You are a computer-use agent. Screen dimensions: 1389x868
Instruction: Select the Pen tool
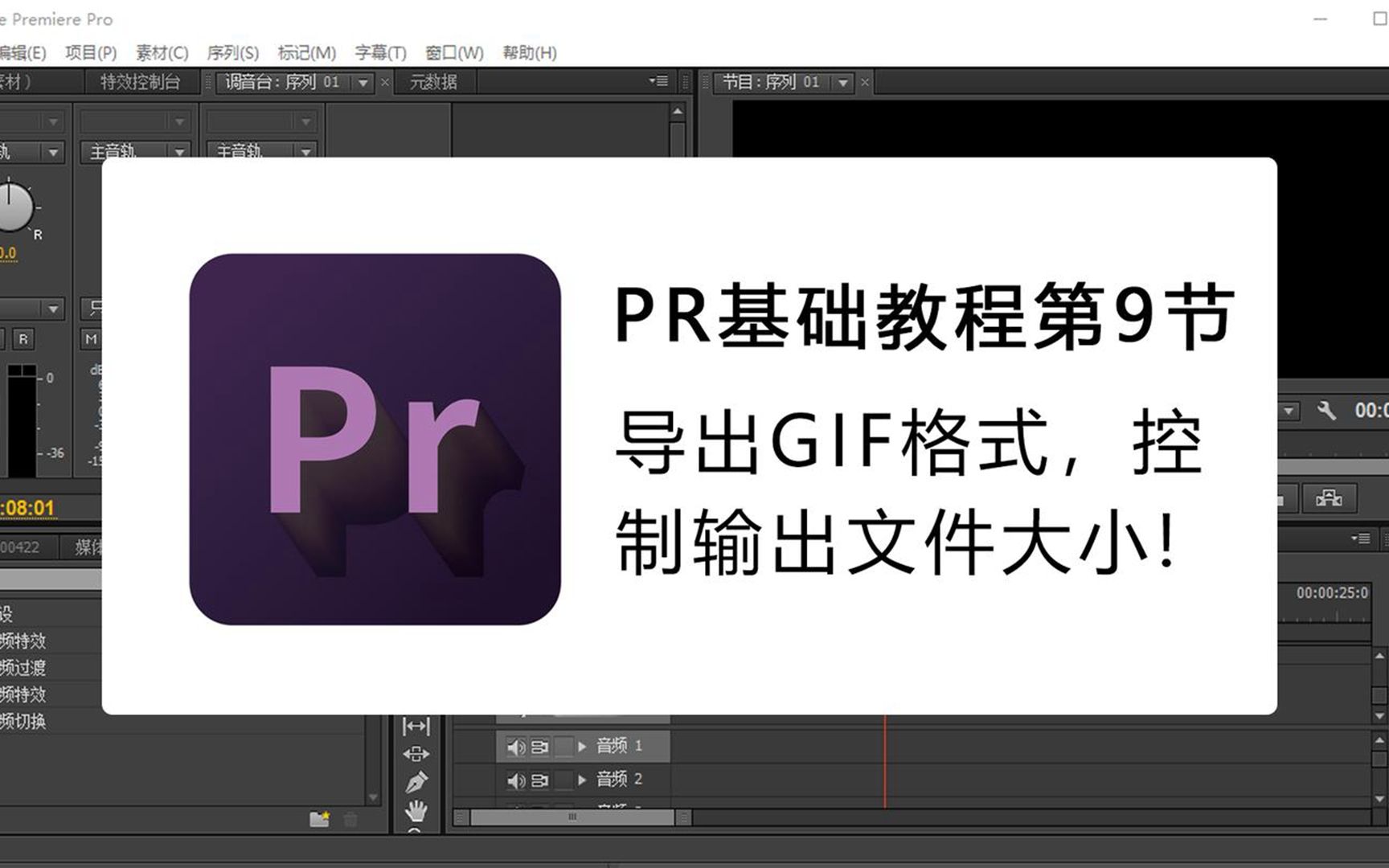tap(416, 781)
